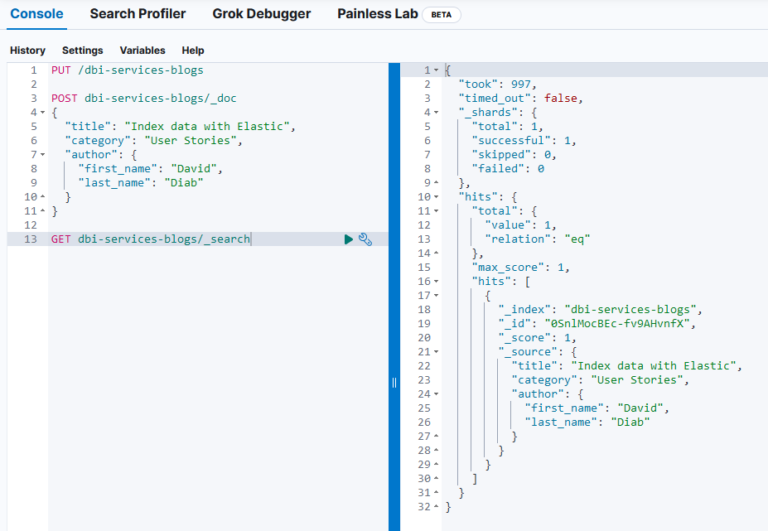
Task: Click the GET dbi-services-blogs/_search line
Action: (150, 239)
